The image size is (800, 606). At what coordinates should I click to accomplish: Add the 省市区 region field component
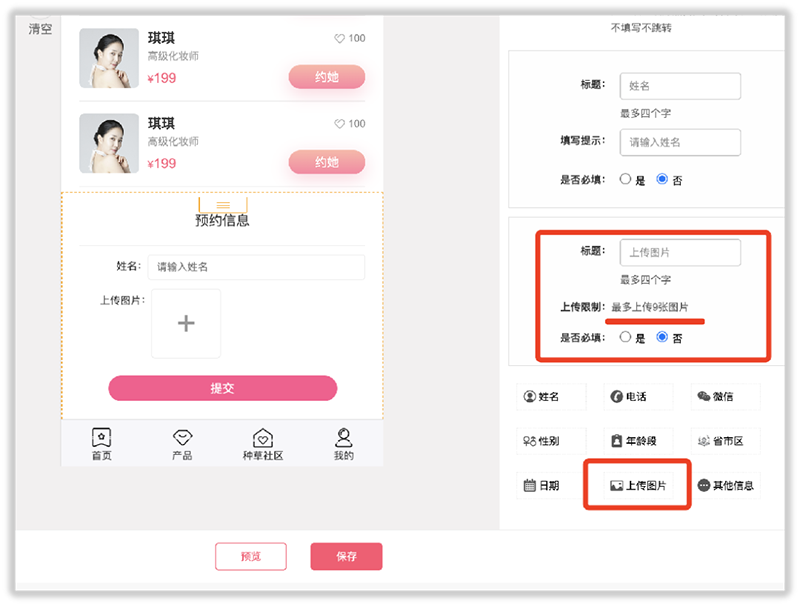[x=725, y=441]
